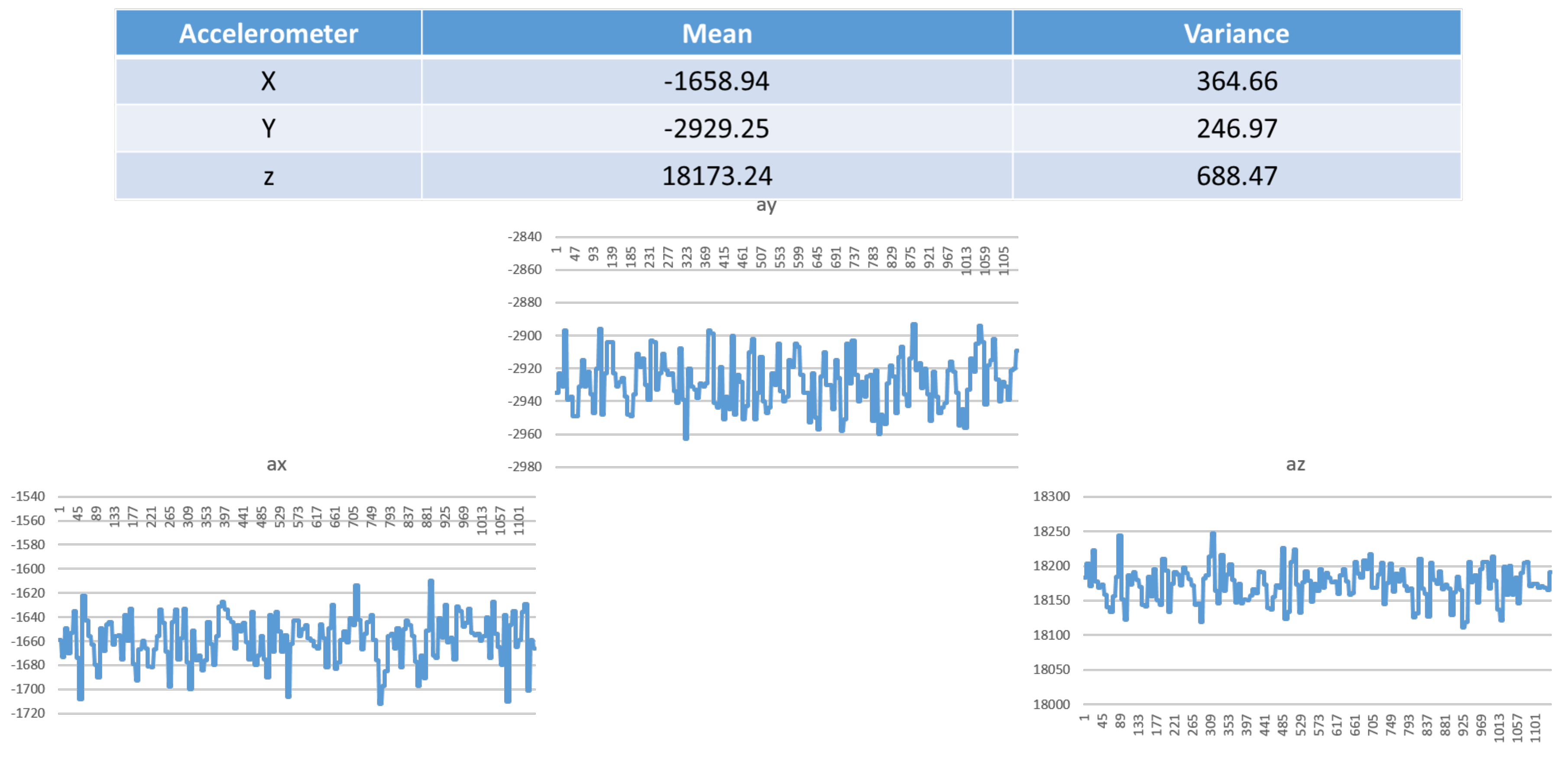The width and height of the screenshot is (1568, 759).
Task: Select the Y row label cell
Action: (268, 128)
